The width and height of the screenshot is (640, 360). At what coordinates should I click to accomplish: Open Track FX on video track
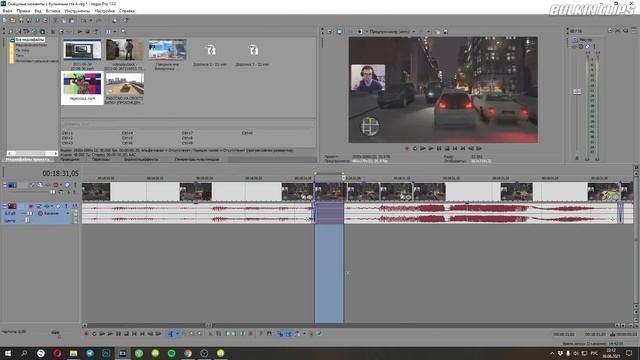[47, 185]
